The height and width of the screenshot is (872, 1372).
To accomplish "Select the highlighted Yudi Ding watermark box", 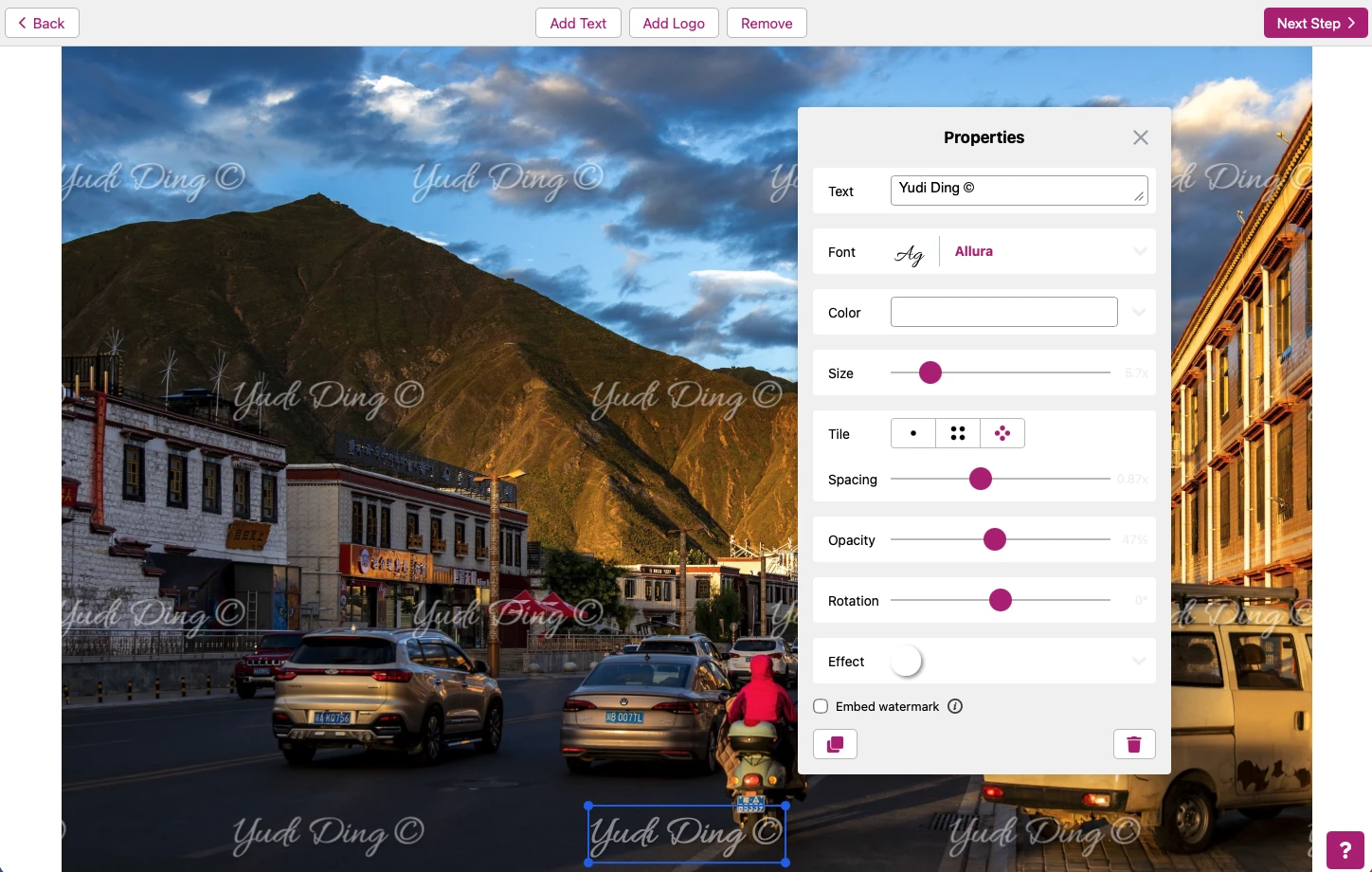I will coord(687,834).
